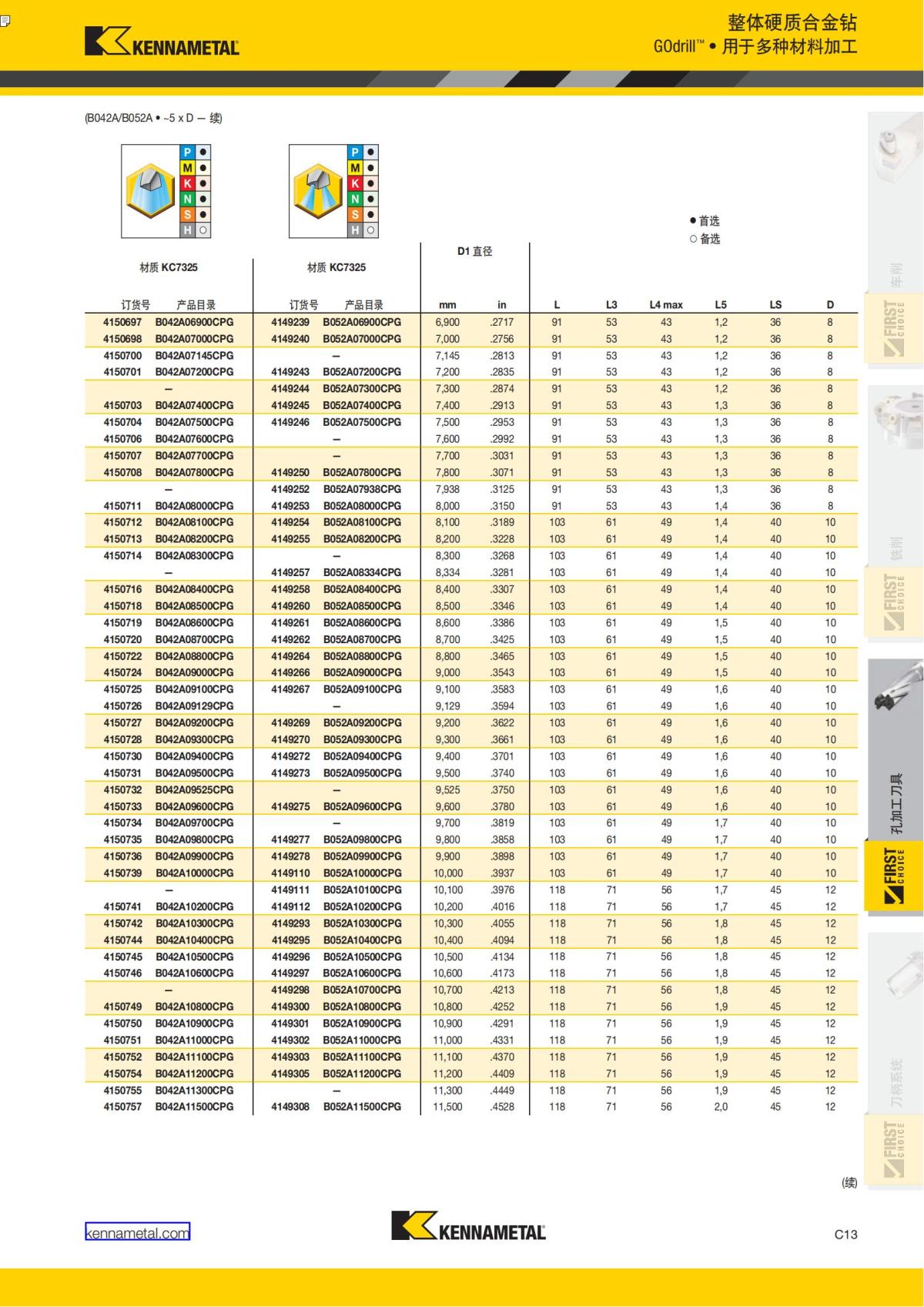Image resolution: width=924 pixels, height=1307 pixels.
Task: Click the gray H material swatch in second legend
Action: (355, 230)
